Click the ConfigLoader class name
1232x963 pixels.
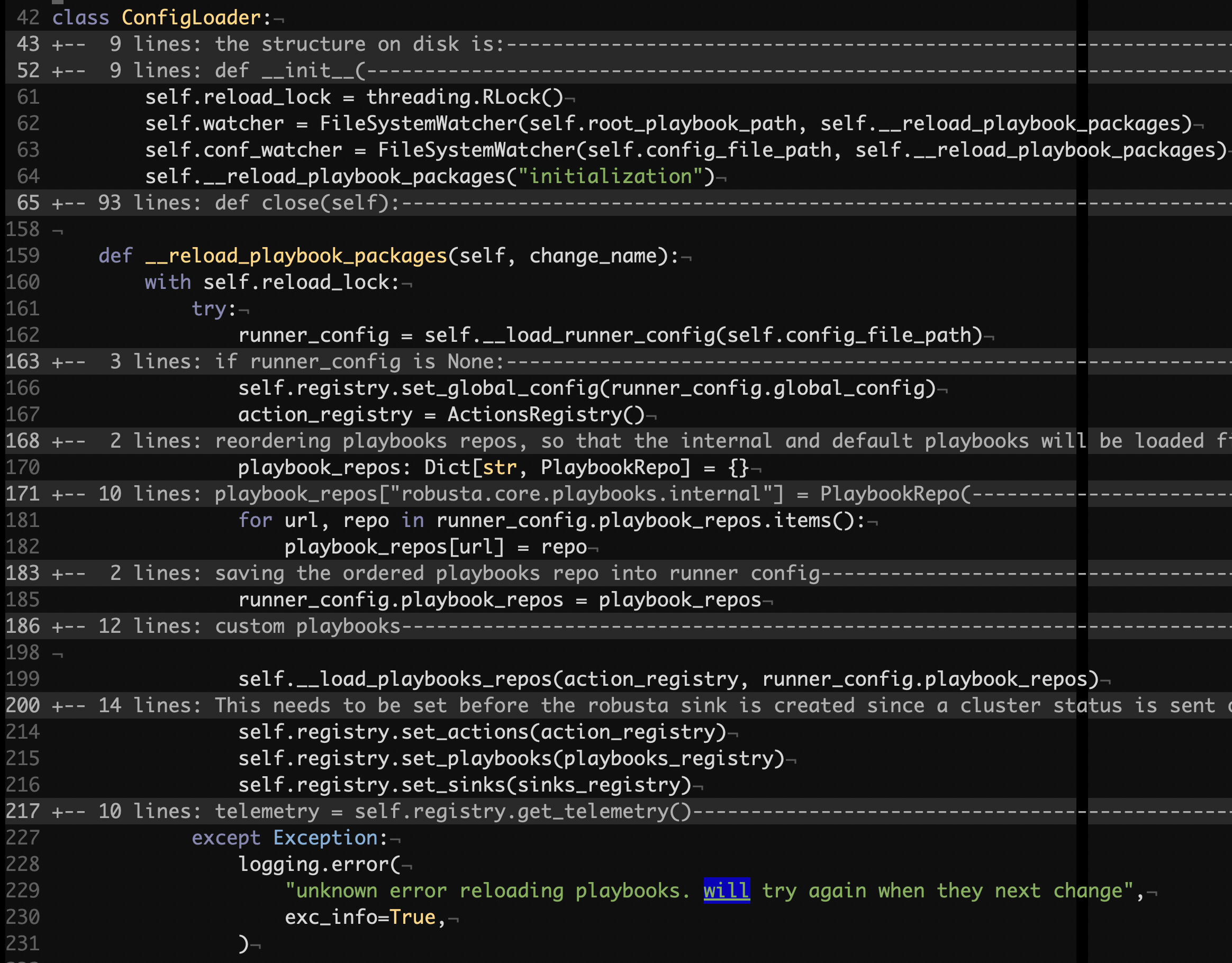point(191,17)
